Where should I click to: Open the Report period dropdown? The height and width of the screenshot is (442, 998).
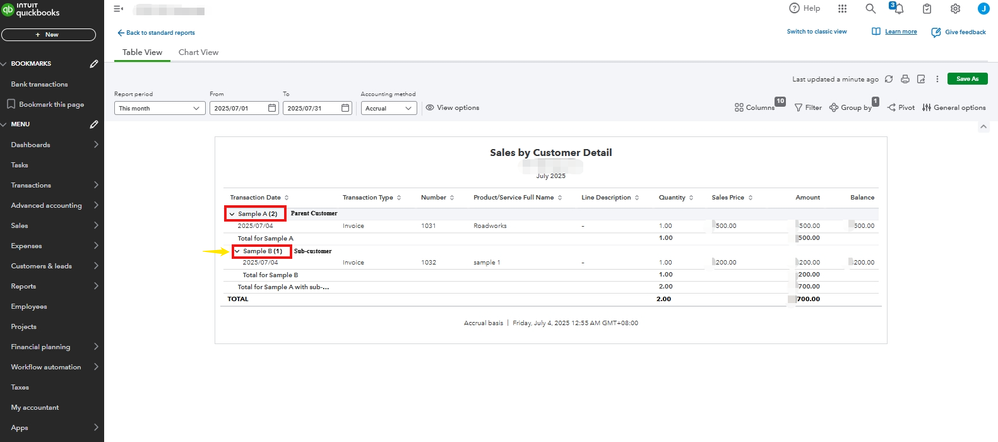159,108
